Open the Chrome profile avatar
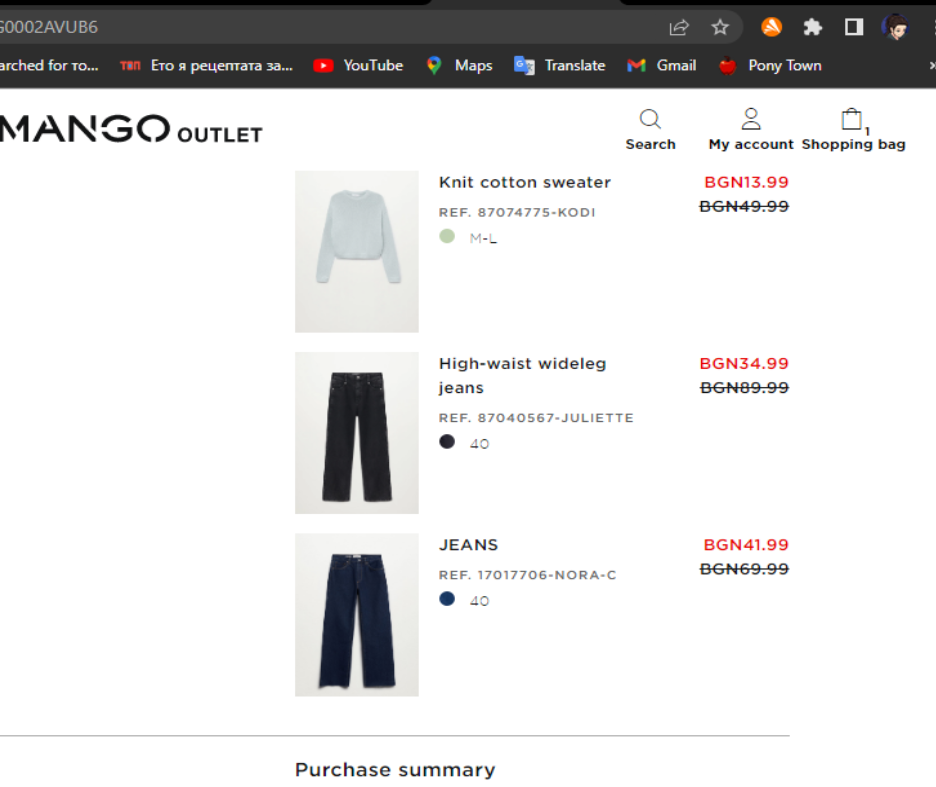Screen dimensions: 936x787 pos(895,27)
